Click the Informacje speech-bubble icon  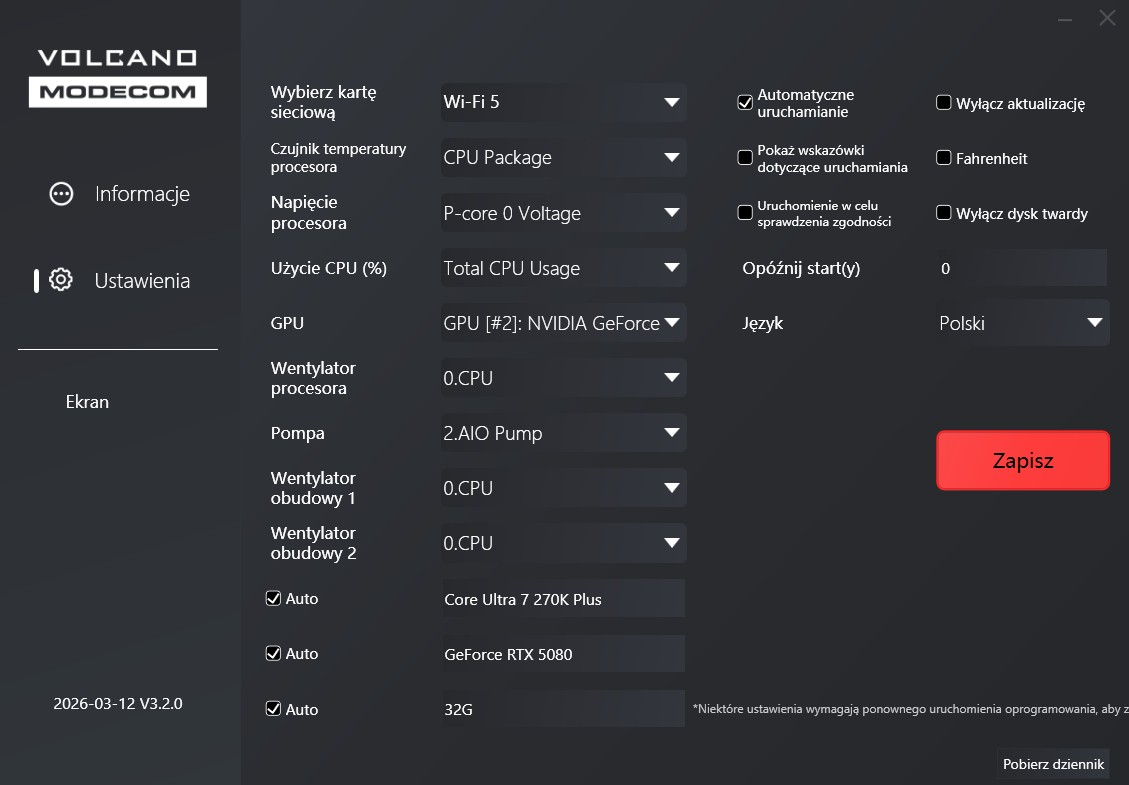click(61, 194)
